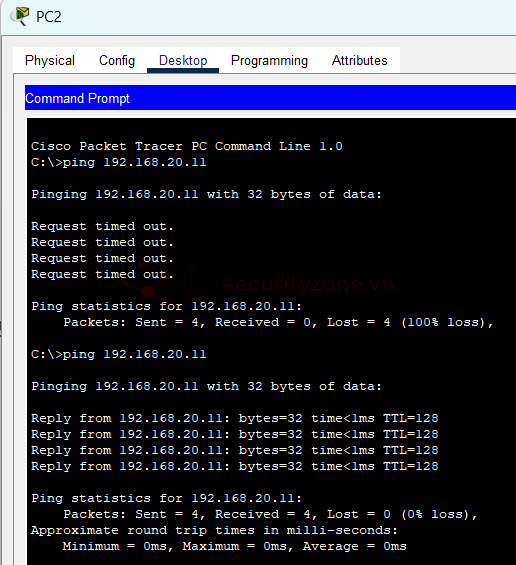Go to the Programming tab
The image size is (516, 565).
[x=269, y=60]
